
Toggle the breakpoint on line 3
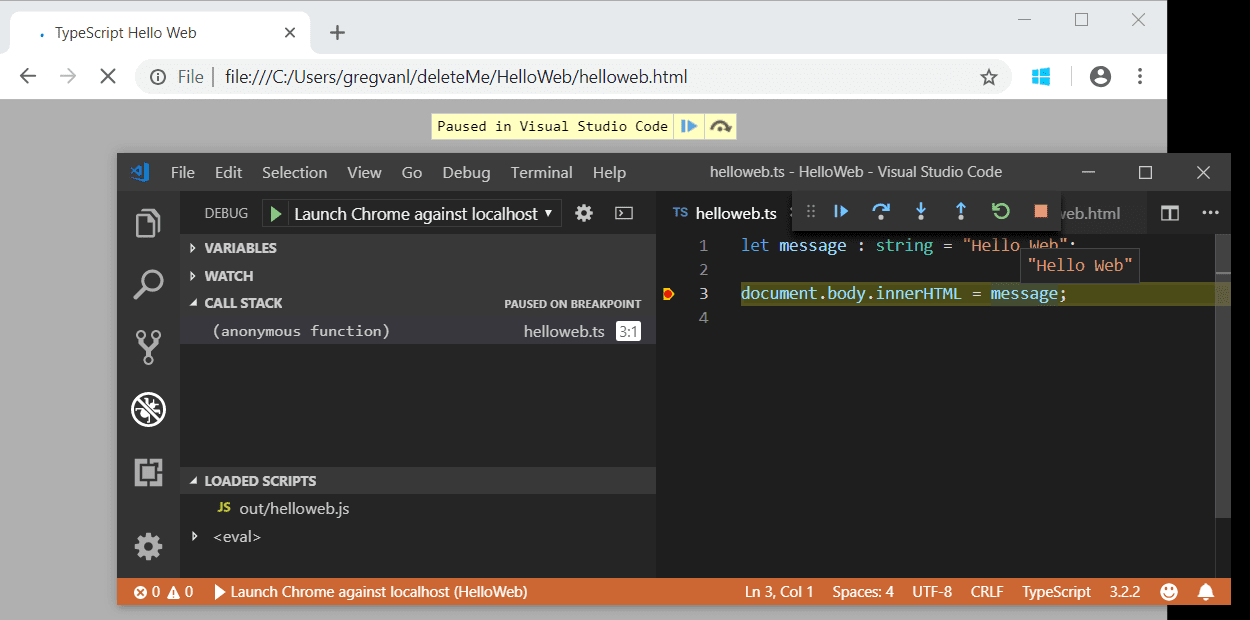tap(667, 293)
